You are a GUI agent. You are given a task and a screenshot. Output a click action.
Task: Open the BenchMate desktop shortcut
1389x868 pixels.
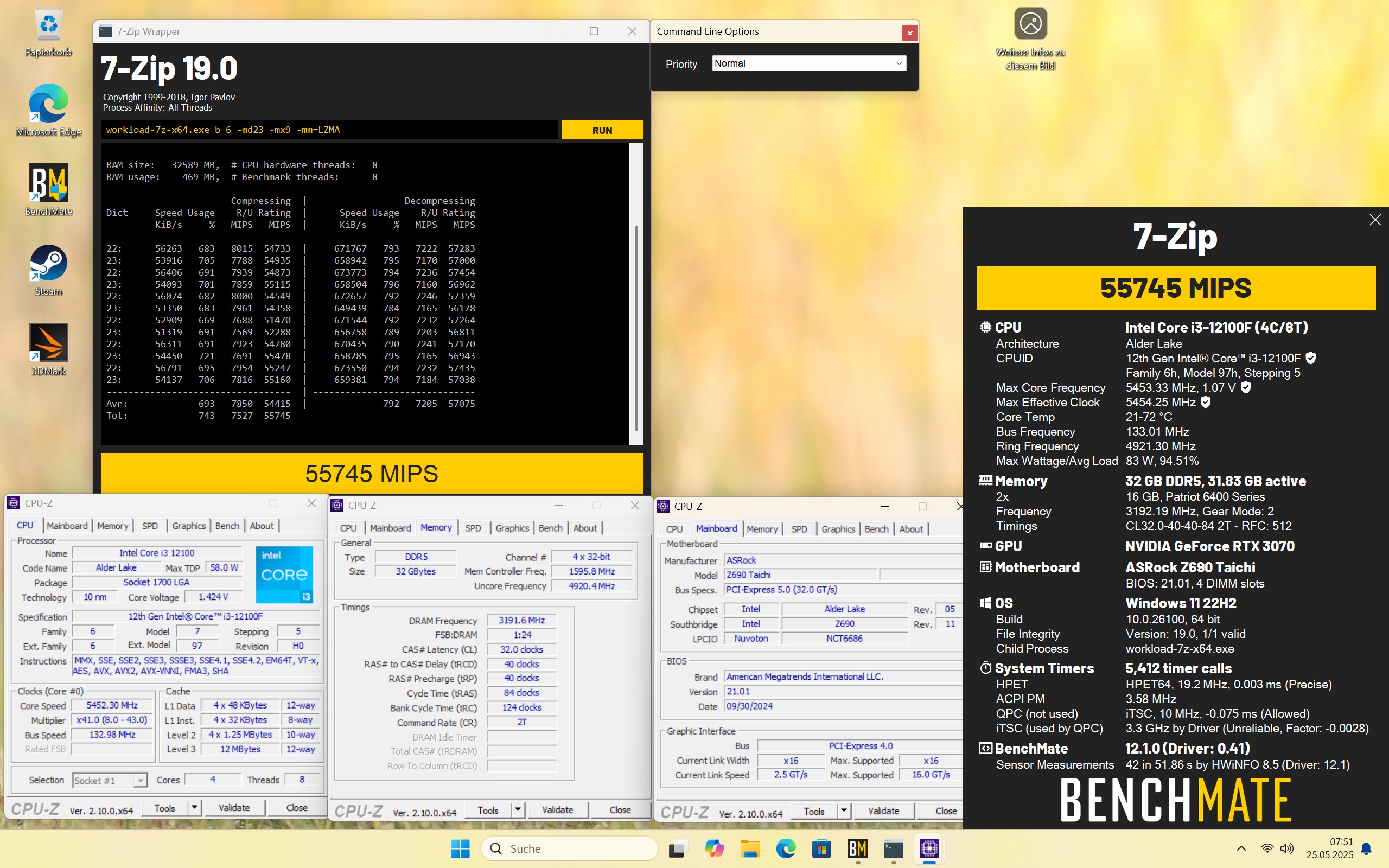point(48,190)
